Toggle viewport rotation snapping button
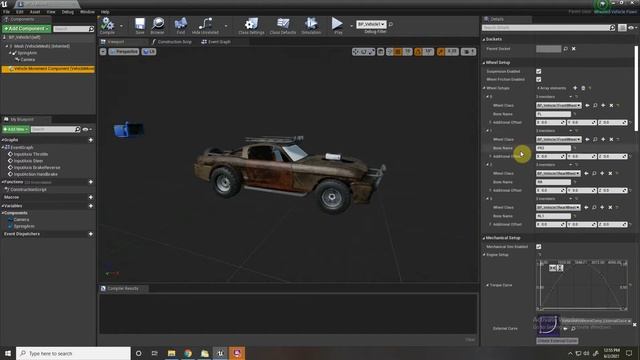This screenshot has height=360, width=640. 418,52
